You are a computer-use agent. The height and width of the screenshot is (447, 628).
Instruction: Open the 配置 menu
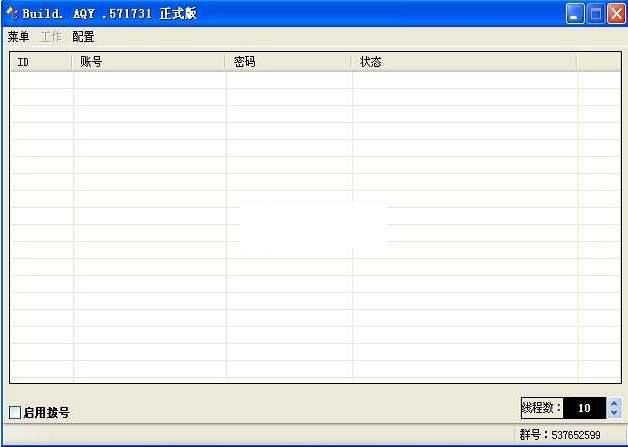pyautogui.click(x=83, y=37)
